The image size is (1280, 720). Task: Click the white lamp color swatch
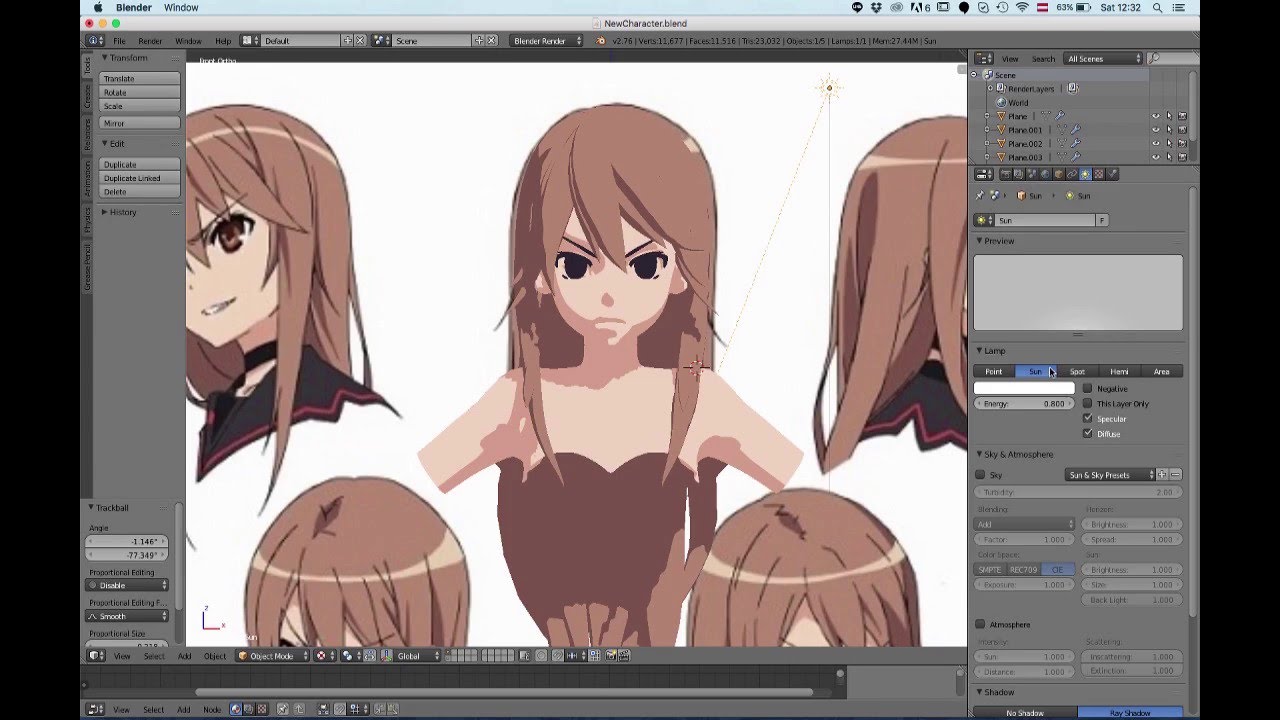(1024, 388)
